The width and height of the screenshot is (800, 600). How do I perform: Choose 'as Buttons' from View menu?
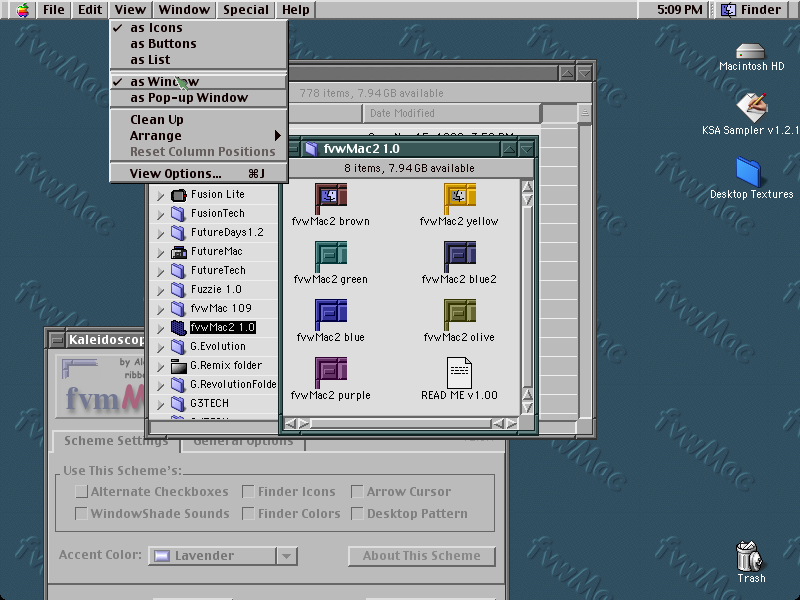click(199, 44)
